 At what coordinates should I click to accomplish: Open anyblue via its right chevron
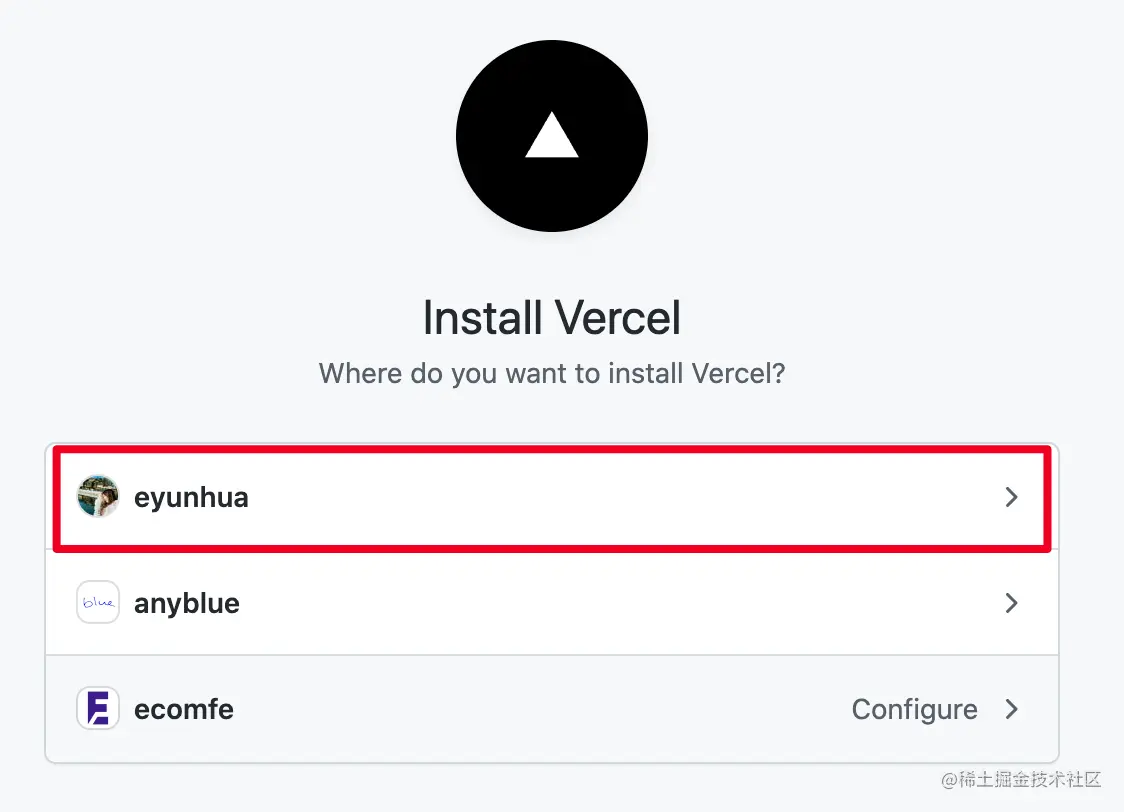[1011, 603]
